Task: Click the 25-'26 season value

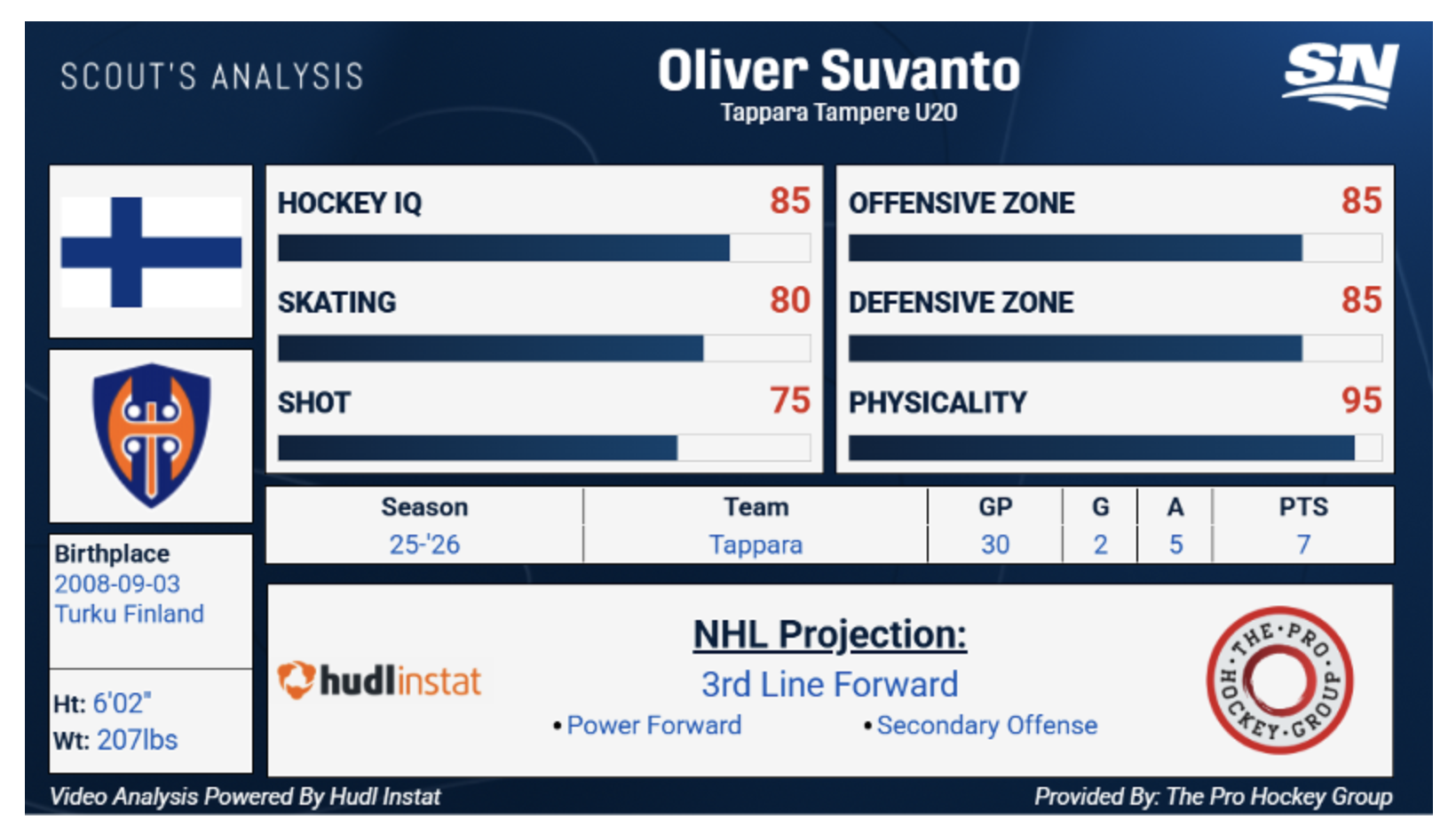Action: click(x=424, y=545)
